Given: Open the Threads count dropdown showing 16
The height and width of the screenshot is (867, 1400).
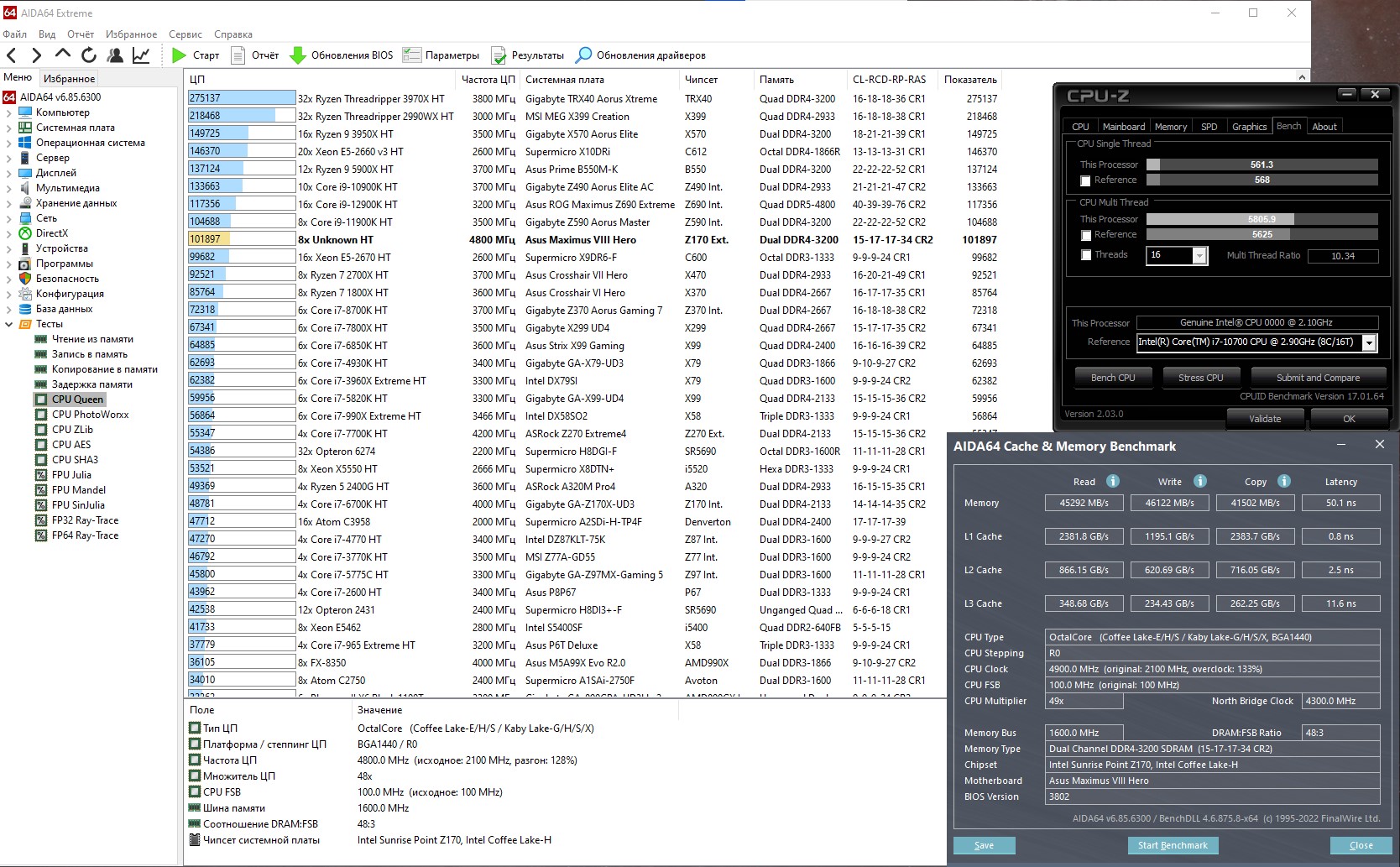Looking at the screenshot, I should pos(1199,256).
